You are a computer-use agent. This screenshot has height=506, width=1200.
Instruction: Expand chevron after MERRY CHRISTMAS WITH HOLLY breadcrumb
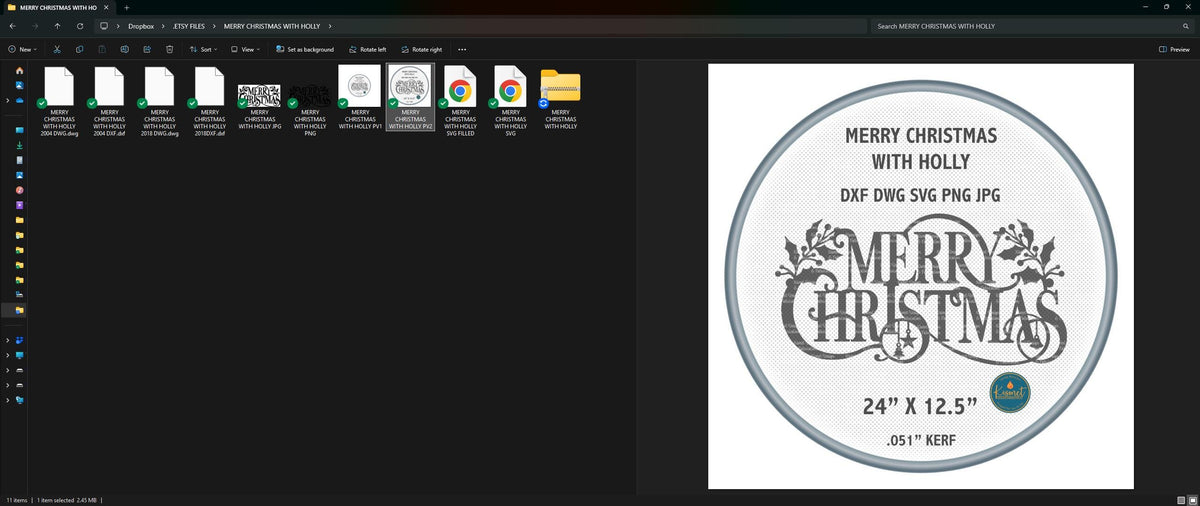[x=330, y=26]
